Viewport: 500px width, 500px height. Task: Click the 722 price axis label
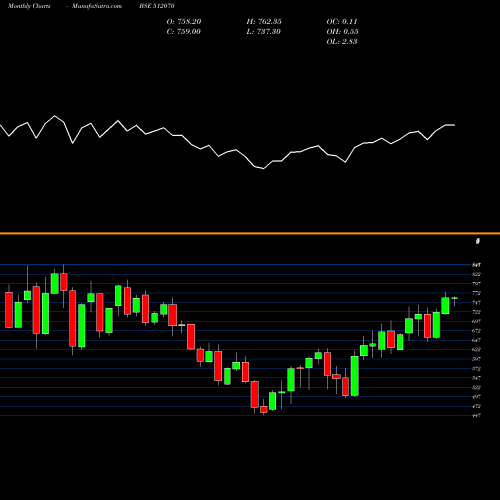(x=476, y=312)
